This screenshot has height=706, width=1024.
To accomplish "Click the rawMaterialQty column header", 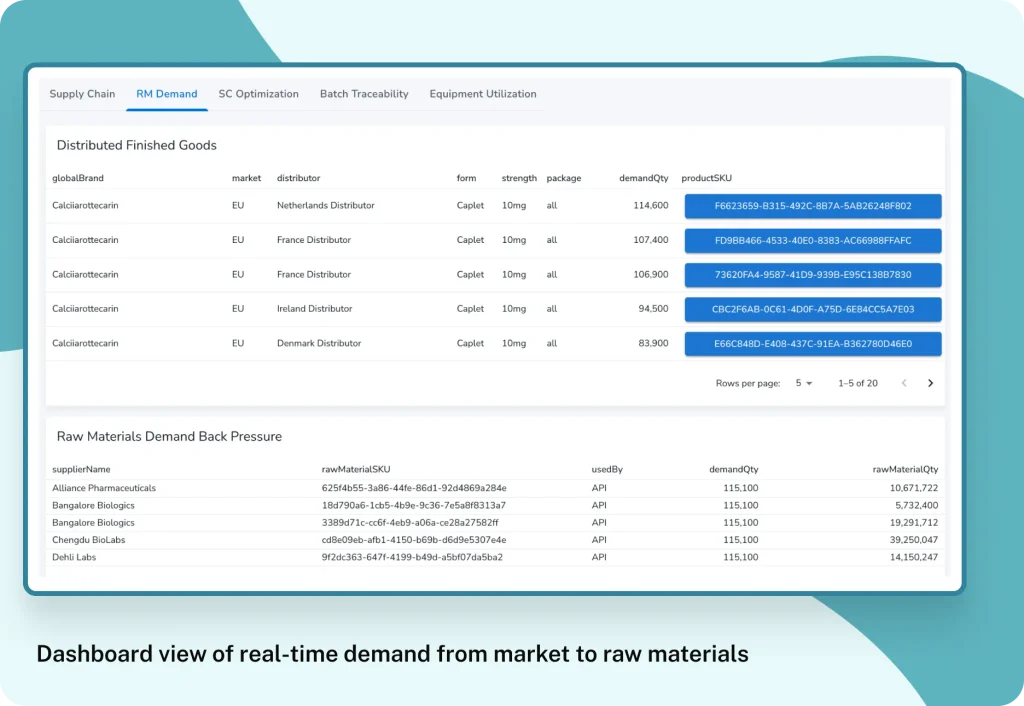I will tap(905, 469).
